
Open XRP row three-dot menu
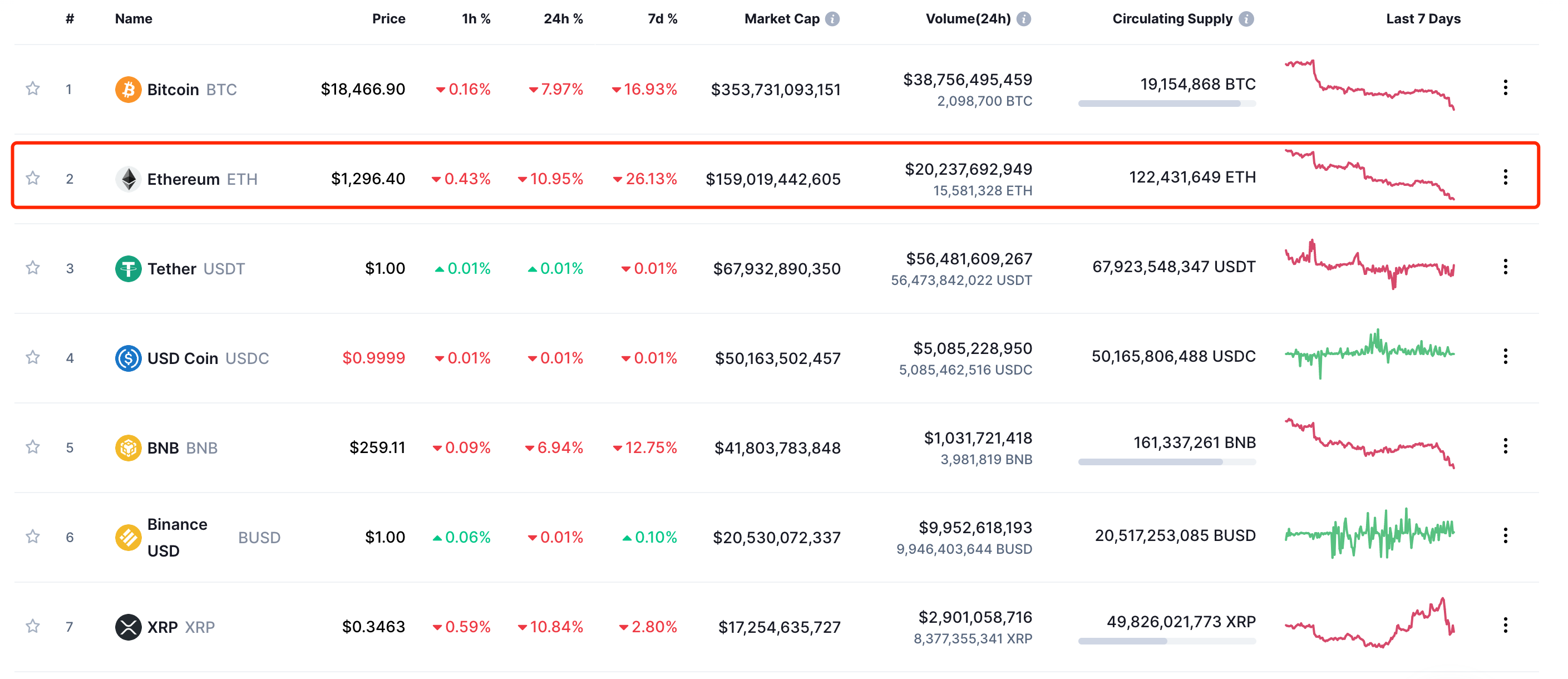click(1505, 625)
